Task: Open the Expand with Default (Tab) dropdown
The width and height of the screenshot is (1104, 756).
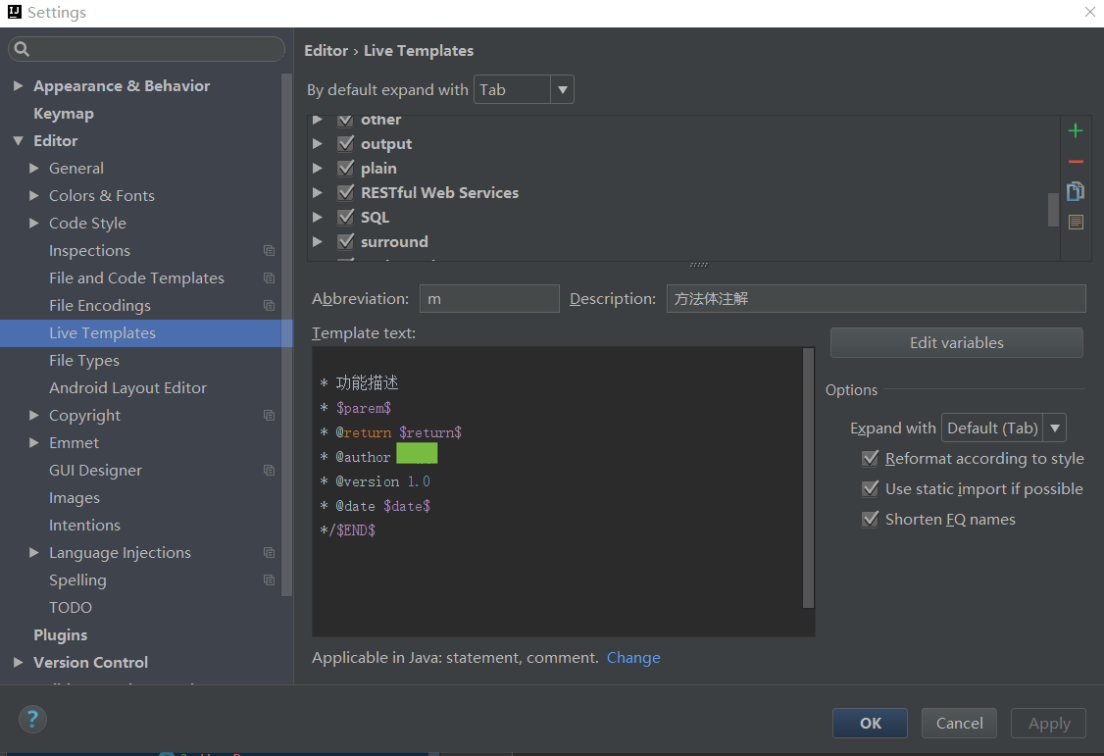Action: tap(1003, 428)
